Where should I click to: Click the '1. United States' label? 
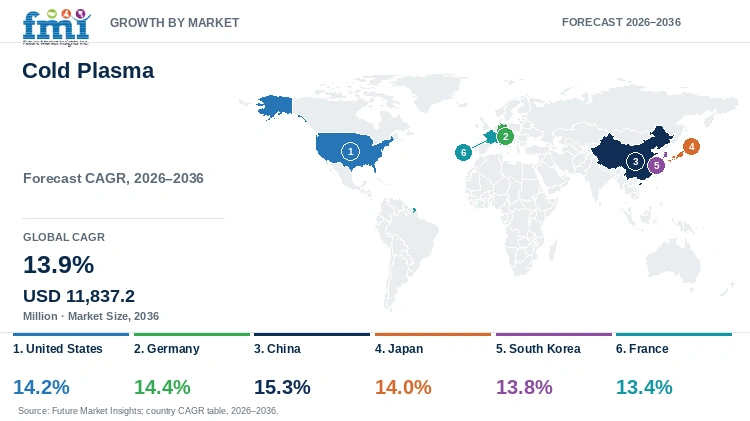pos(57,349)
